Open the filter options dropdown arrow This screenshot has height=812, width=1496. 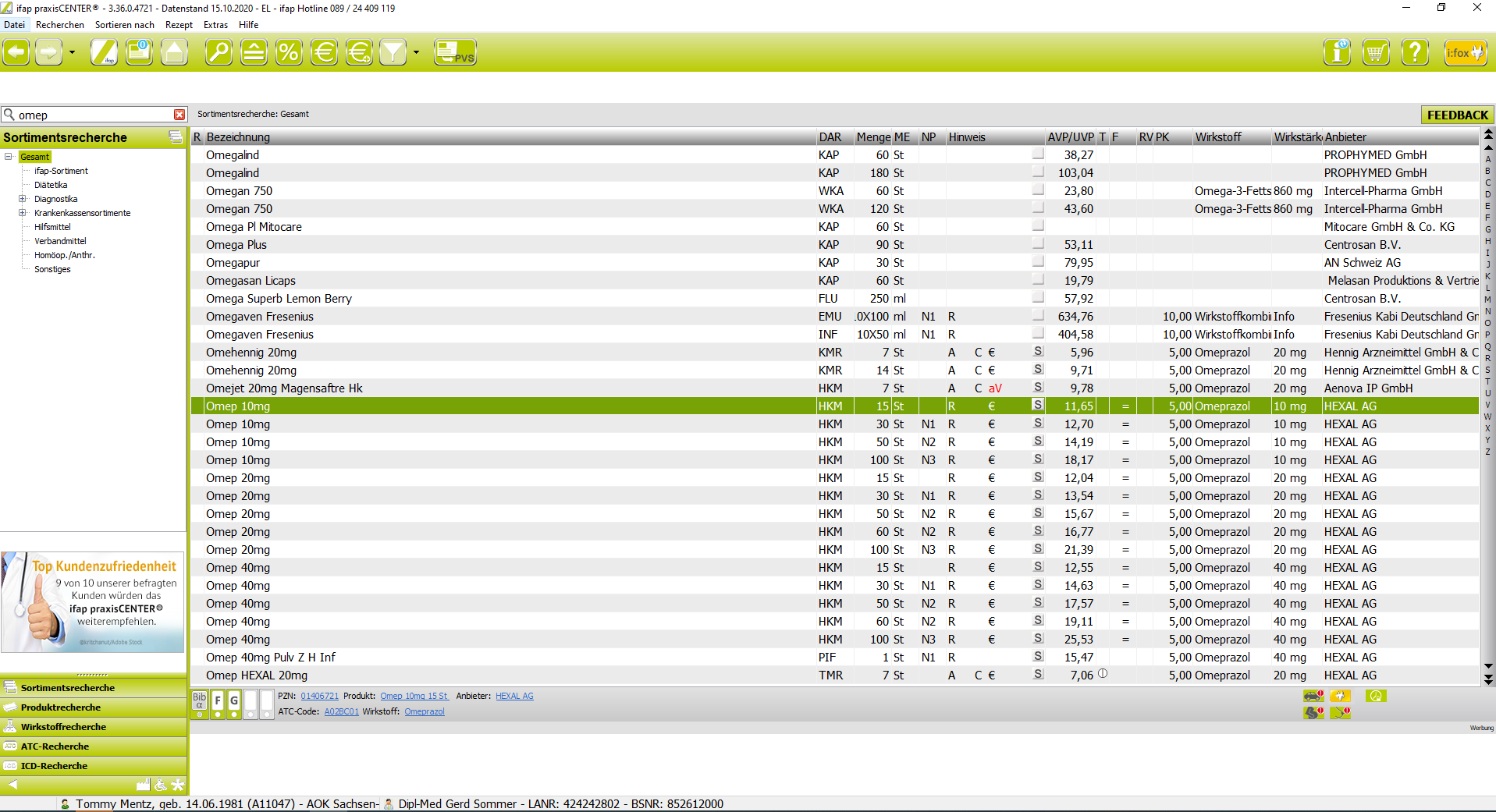point(416,53)
